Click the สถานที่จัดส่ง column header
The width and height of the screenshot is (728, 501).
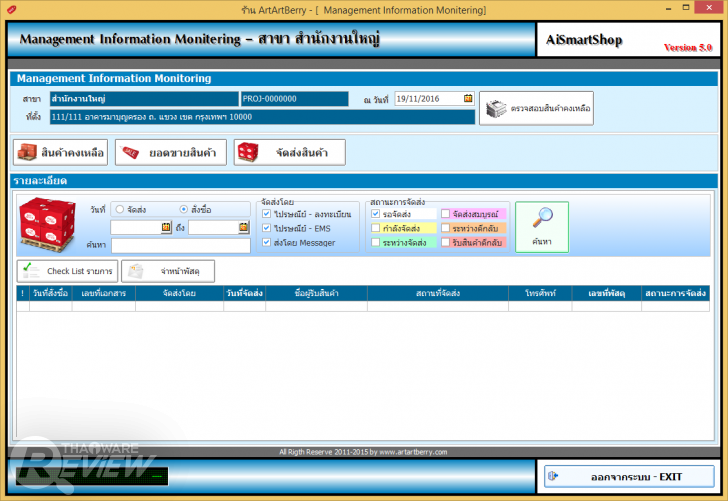point(438,293)
